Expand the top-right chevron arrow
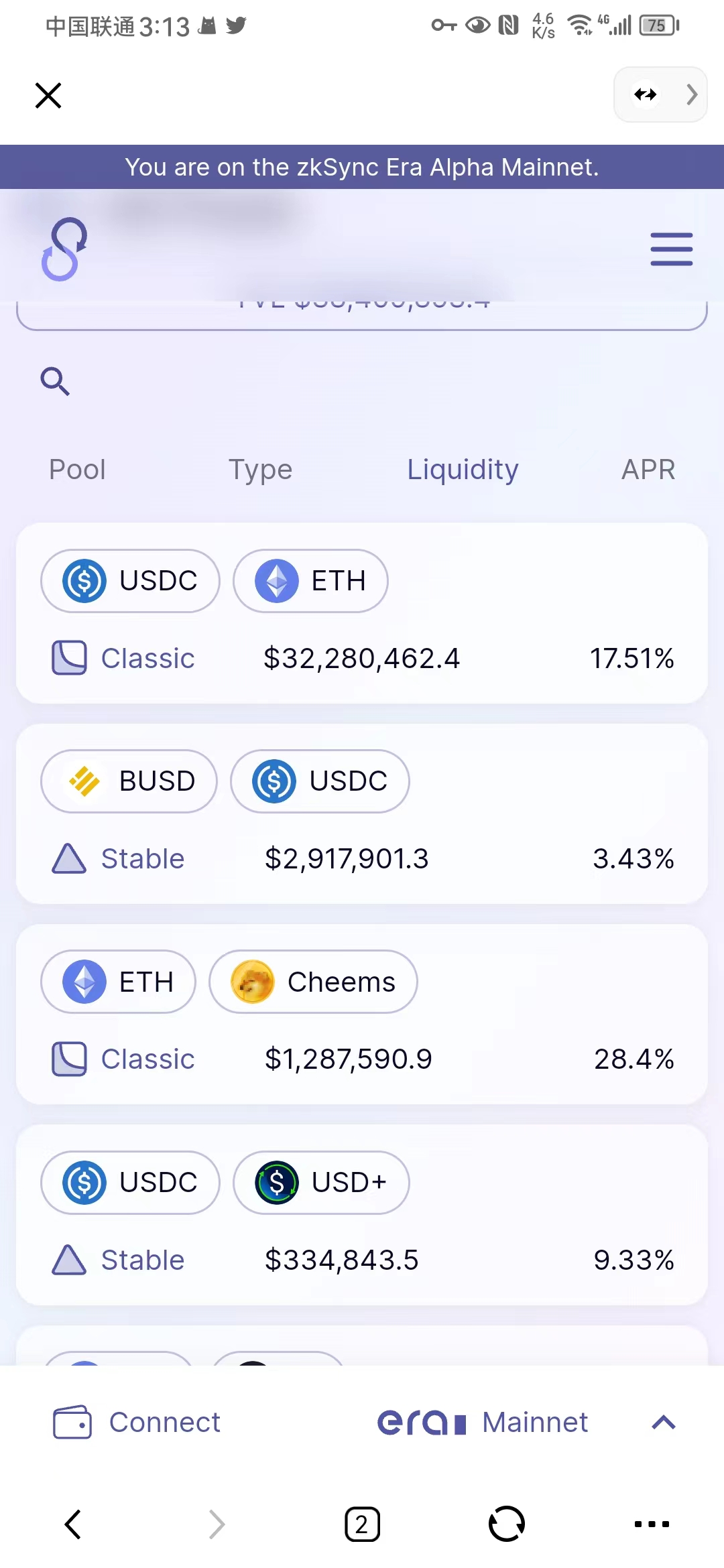This screenshot has height=1568, width=724. point(692,94)
